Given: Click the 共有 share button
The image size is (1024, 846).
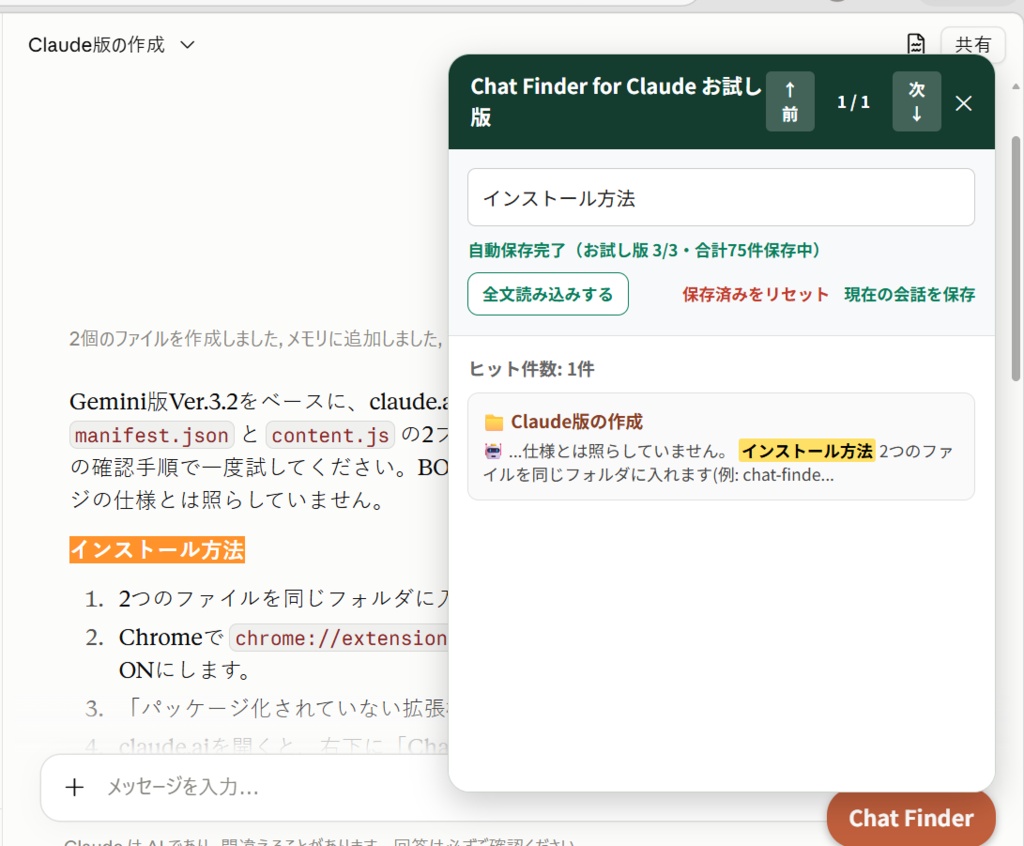Looking at the screenshot, I should 972,44.
